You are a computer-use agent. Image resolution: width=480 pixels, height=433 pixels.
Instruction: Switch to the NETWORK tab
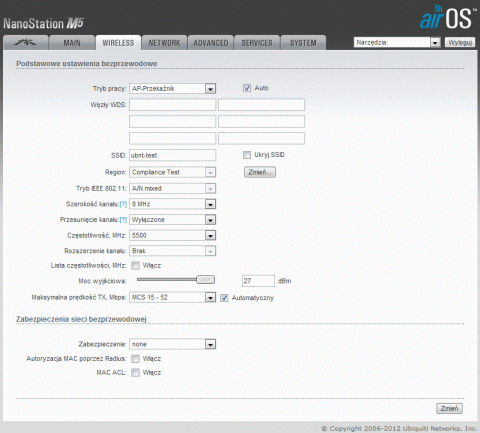tap(164, 43)
